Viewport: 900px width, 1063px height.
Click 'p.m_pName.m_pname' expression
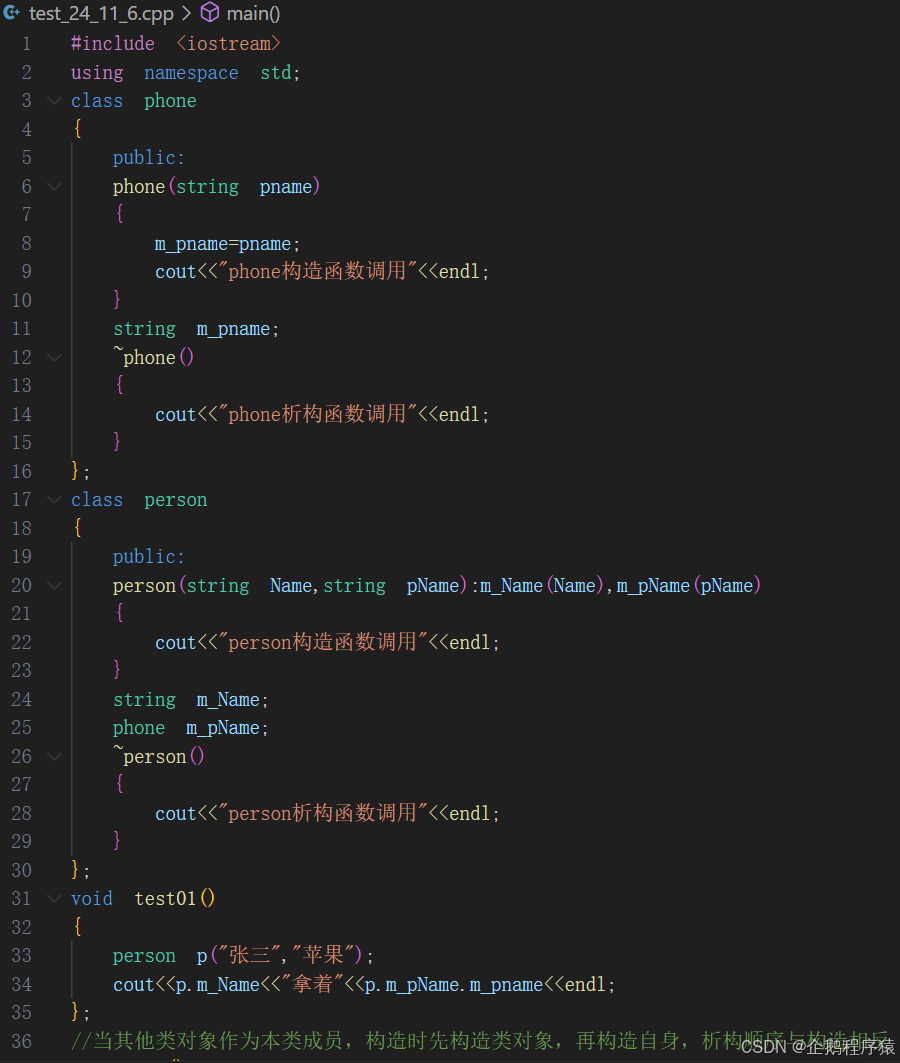454,984
